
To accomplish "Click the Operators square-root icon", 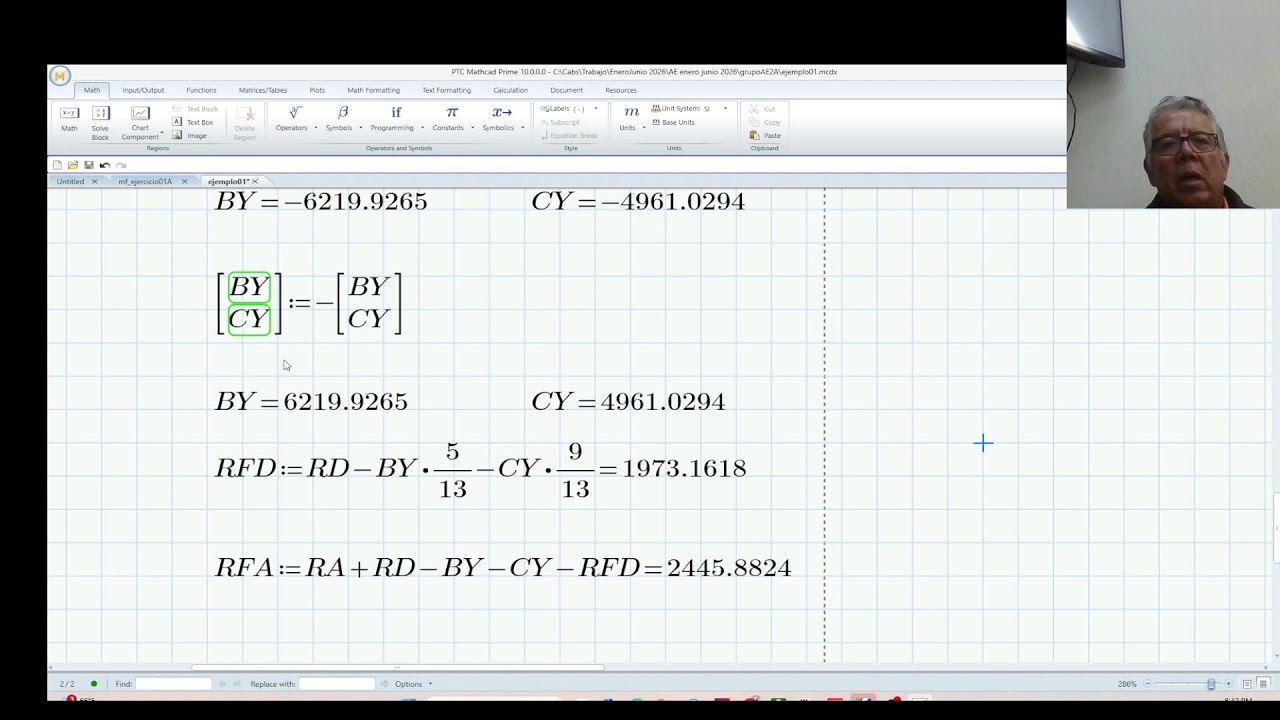I will click(294, 112).
